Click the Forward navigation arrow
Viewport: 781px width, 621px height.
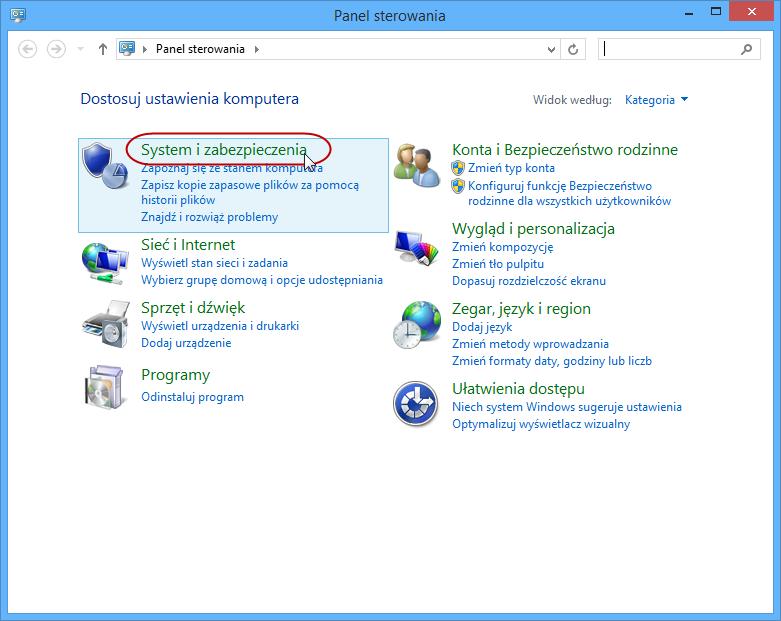[56, 49]
